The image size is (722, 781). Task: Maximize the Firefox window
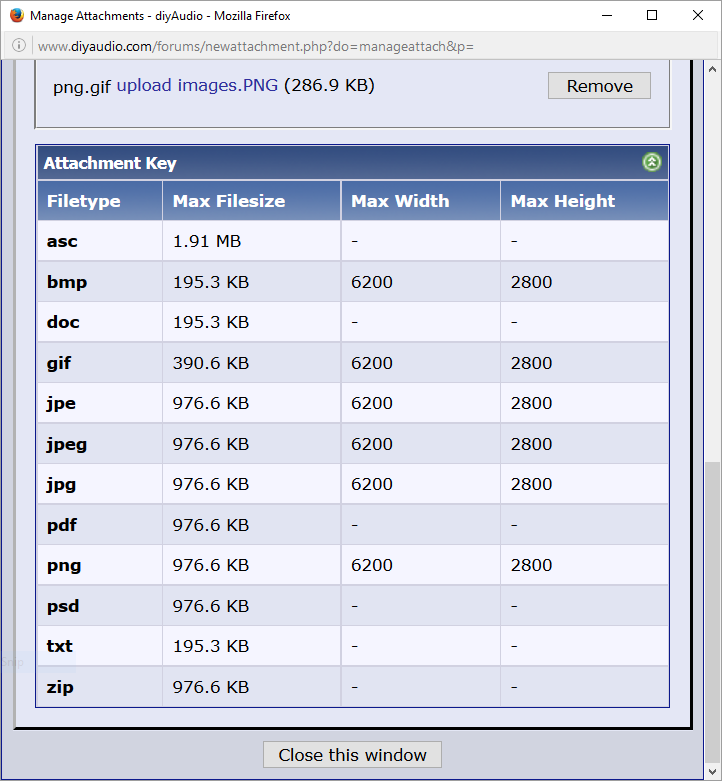(652, 15)
